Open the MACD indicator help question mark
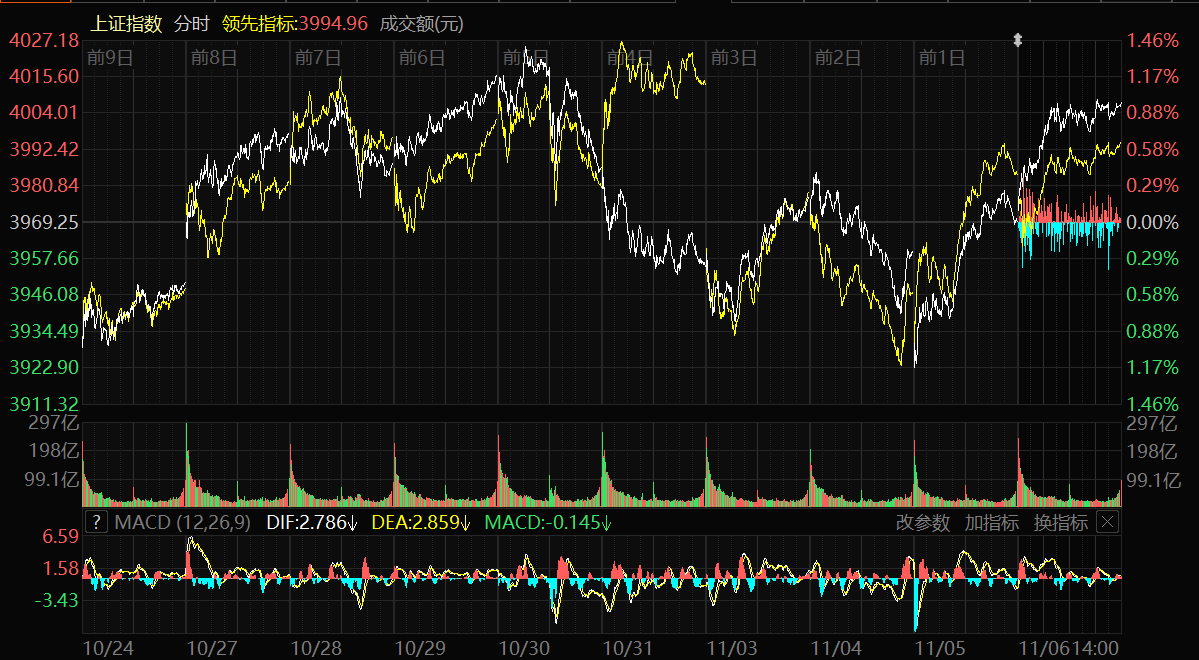 (x=96, y=522)
